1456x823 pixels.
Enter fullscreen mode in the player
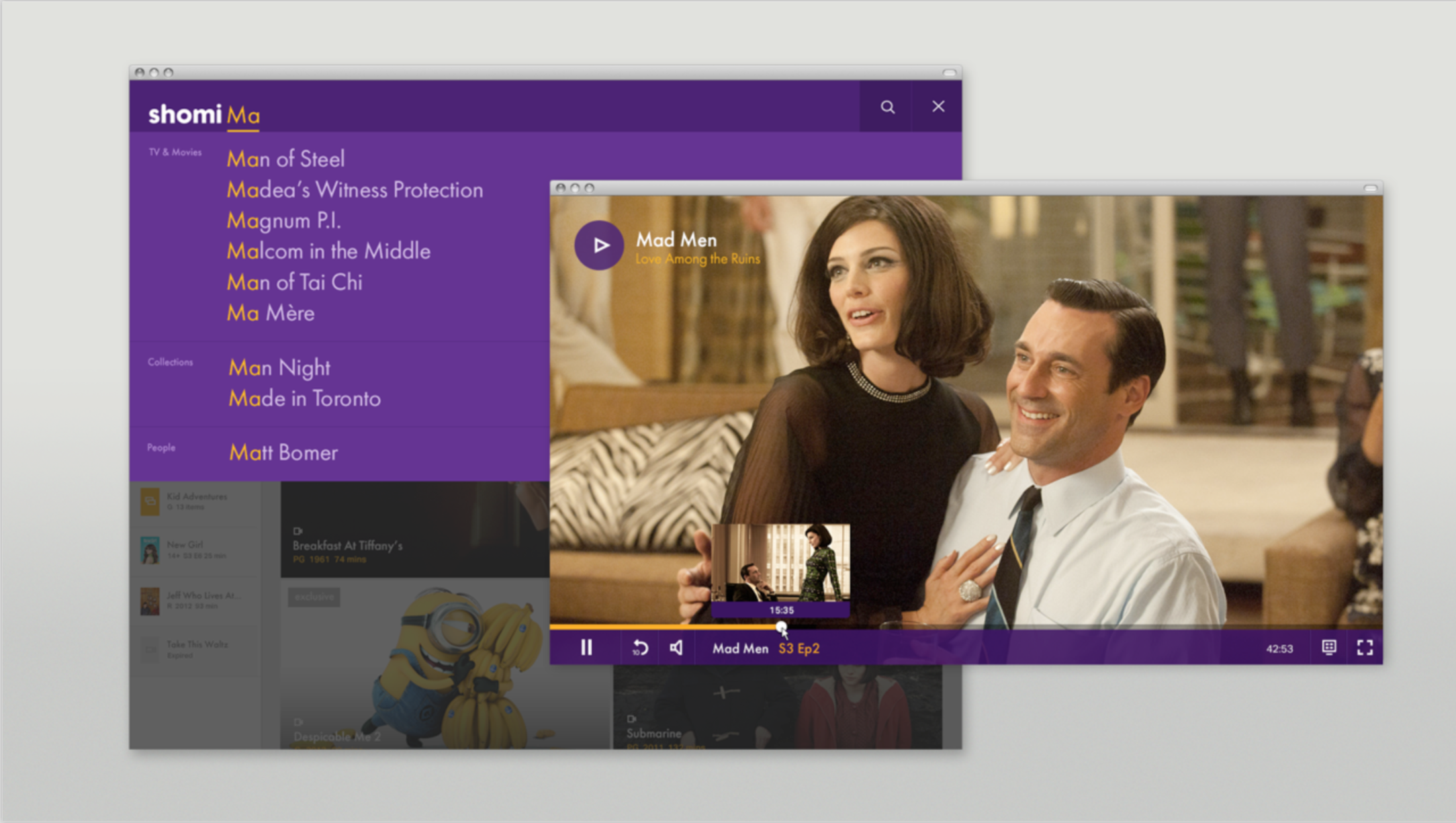[x=1365, y=647]
